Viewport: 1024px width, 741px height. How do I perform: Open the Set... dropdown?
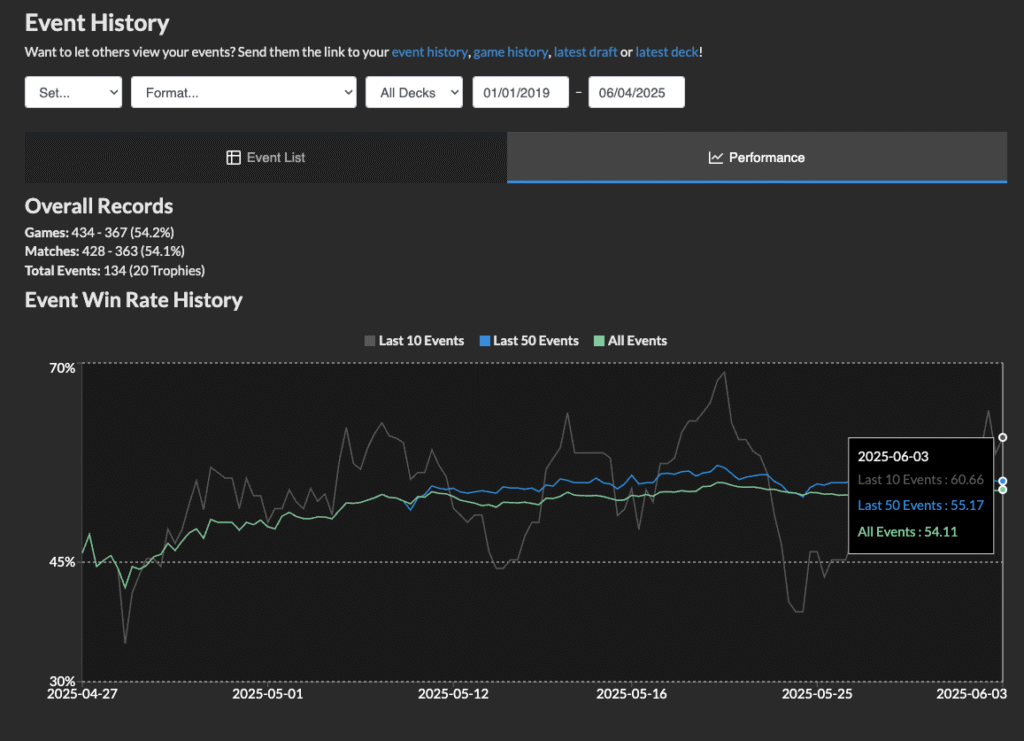73,92
